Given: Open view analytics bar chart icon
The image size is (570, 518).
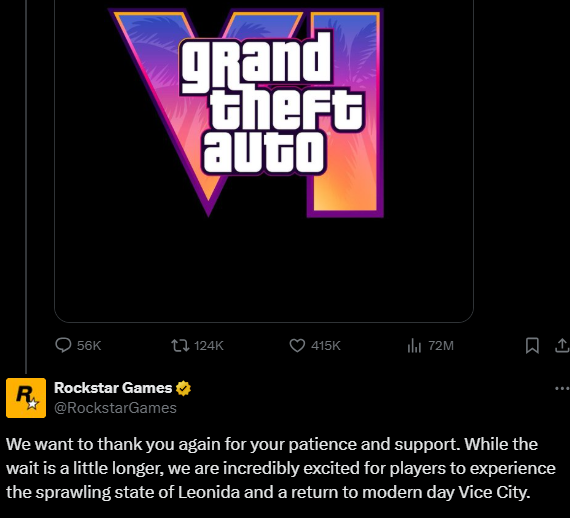Looking at the screenshot, I should pyautogui.click(x=414, y=345).
